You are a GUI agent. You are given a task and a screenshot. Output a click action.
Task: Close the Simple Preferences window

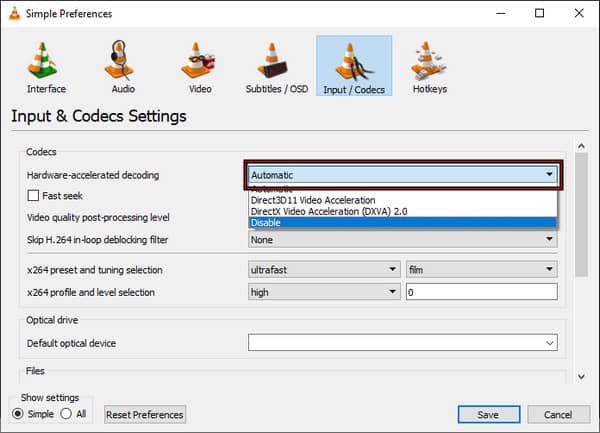(579, 13)
